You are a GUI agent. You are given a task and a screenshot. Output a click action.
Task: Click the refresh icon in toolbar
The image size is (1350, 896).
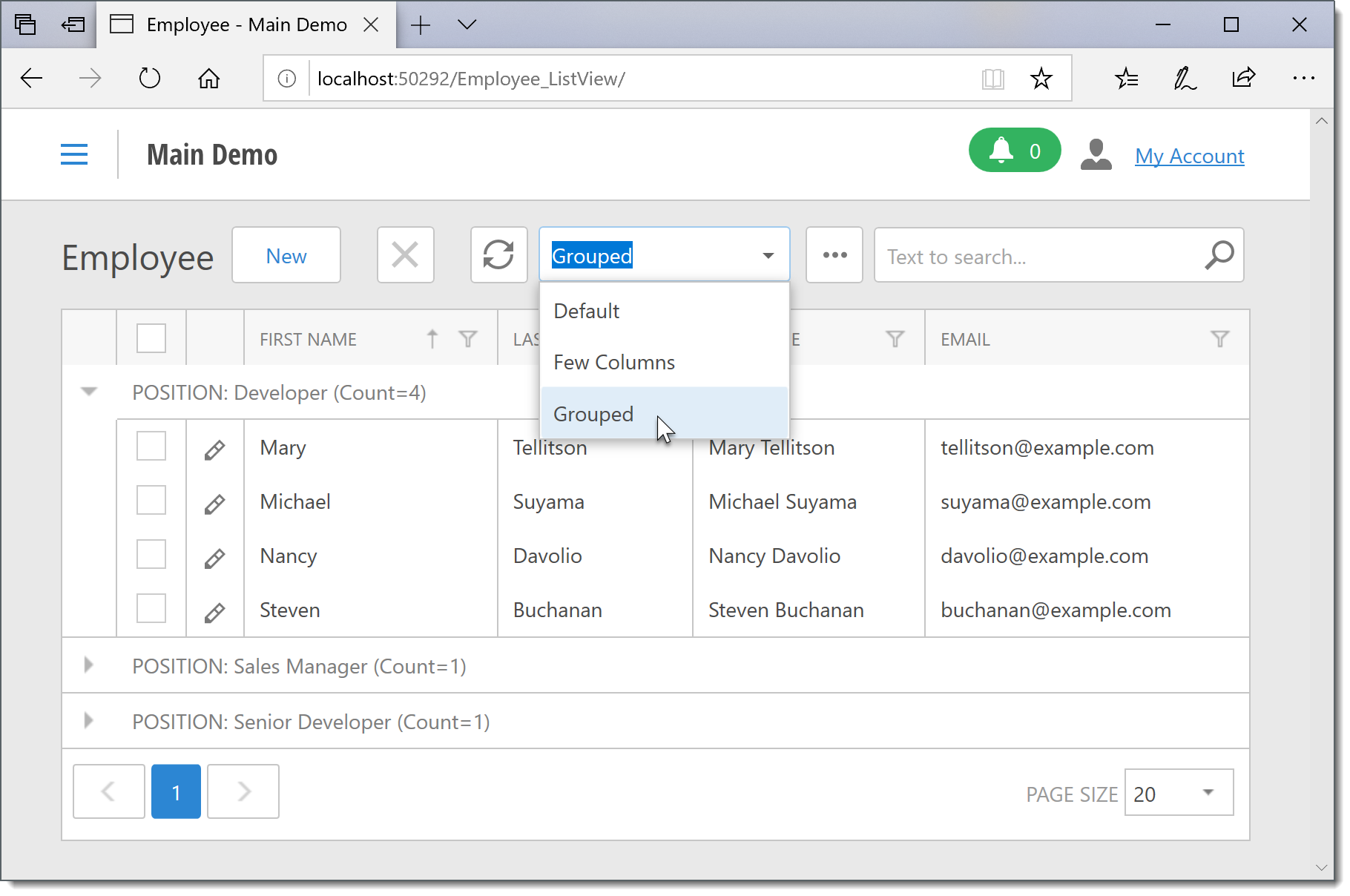coord(498,255)
